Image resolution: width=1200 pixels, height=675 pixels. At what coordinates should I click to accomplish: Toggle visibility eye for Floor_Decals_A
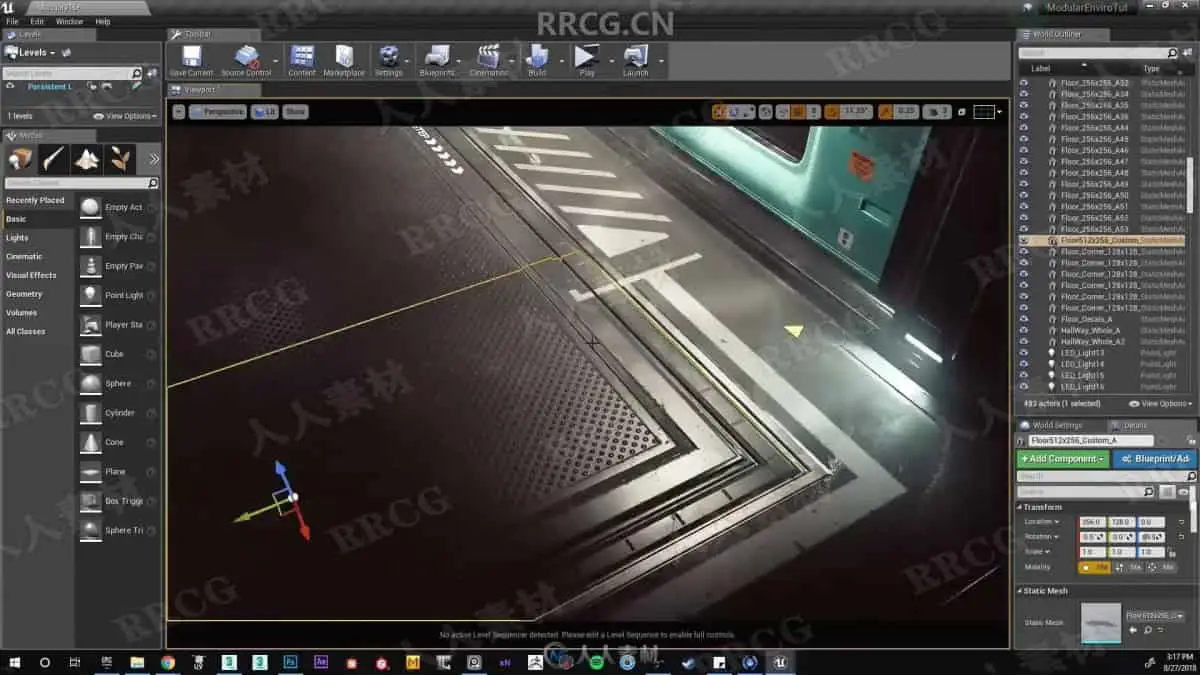[1023, 319]
